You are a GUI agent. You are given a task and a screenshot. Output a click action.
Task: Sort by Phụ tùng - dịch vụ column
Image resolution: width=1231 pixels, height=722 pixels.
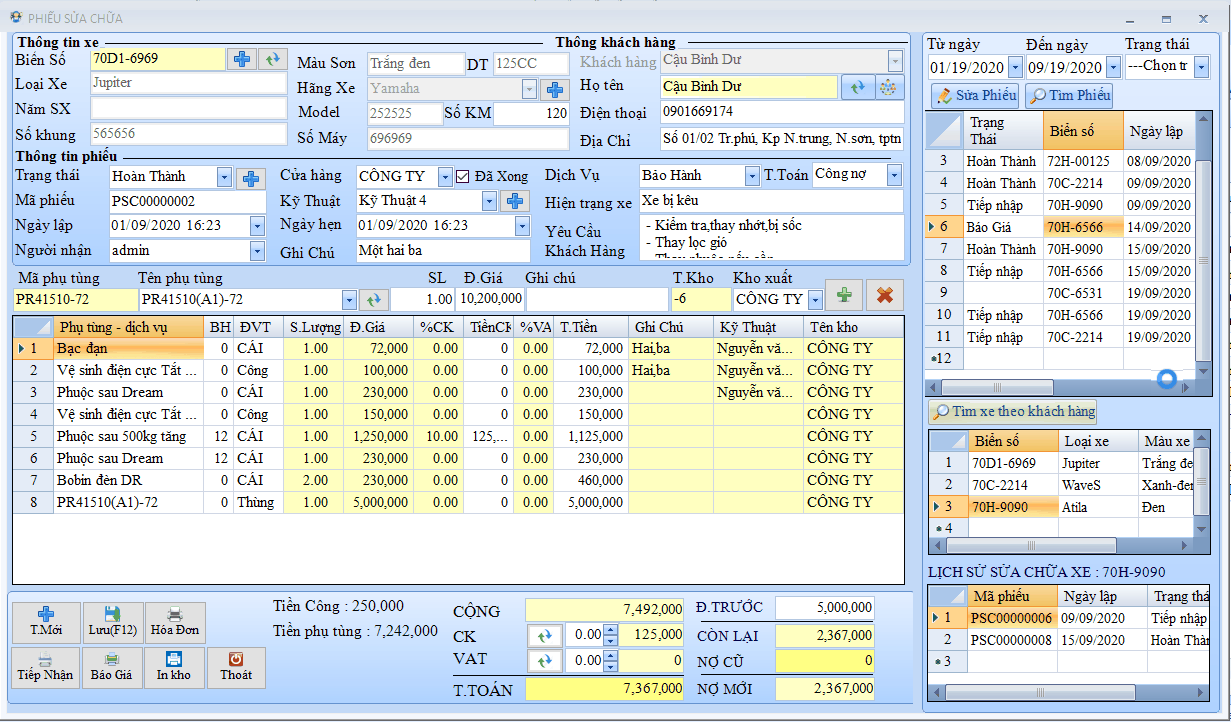coord(129,327)
